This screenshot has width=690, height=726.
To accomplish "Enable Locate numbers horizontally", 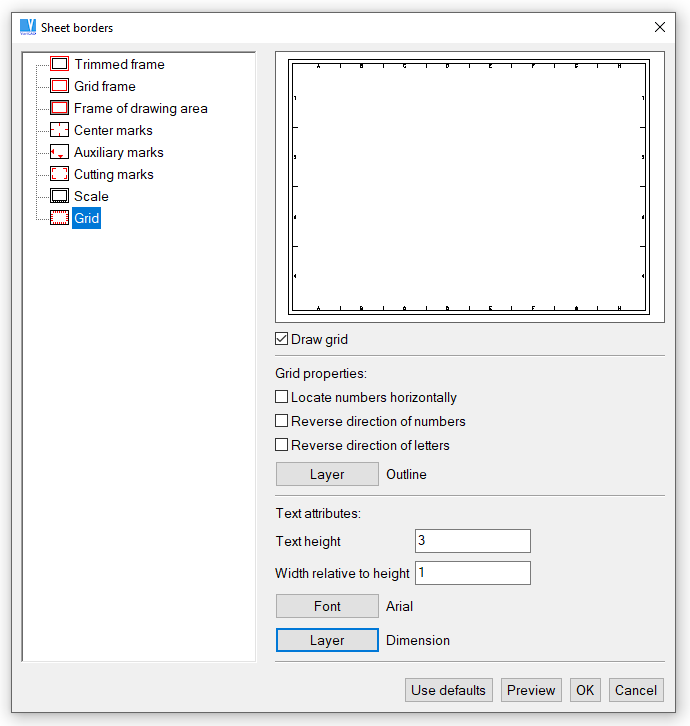I will 282,398.
